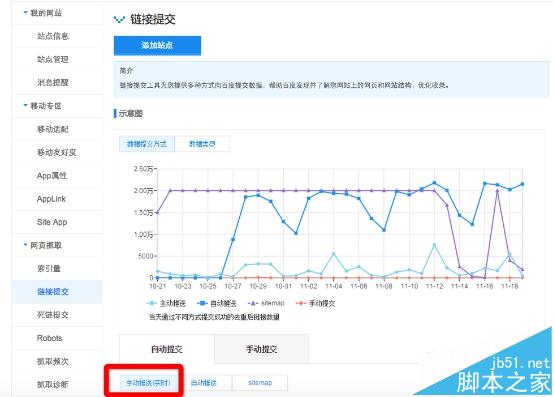Click the 11-02 date on the chart axis
The height and width of the screenshot is (397, 554).
tap(308, 286)
